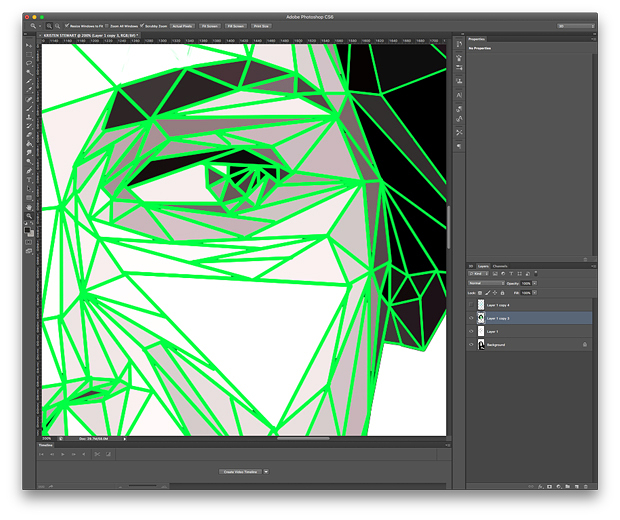
Task: Select the Clone Stamp tool
Action: (29, 117)
